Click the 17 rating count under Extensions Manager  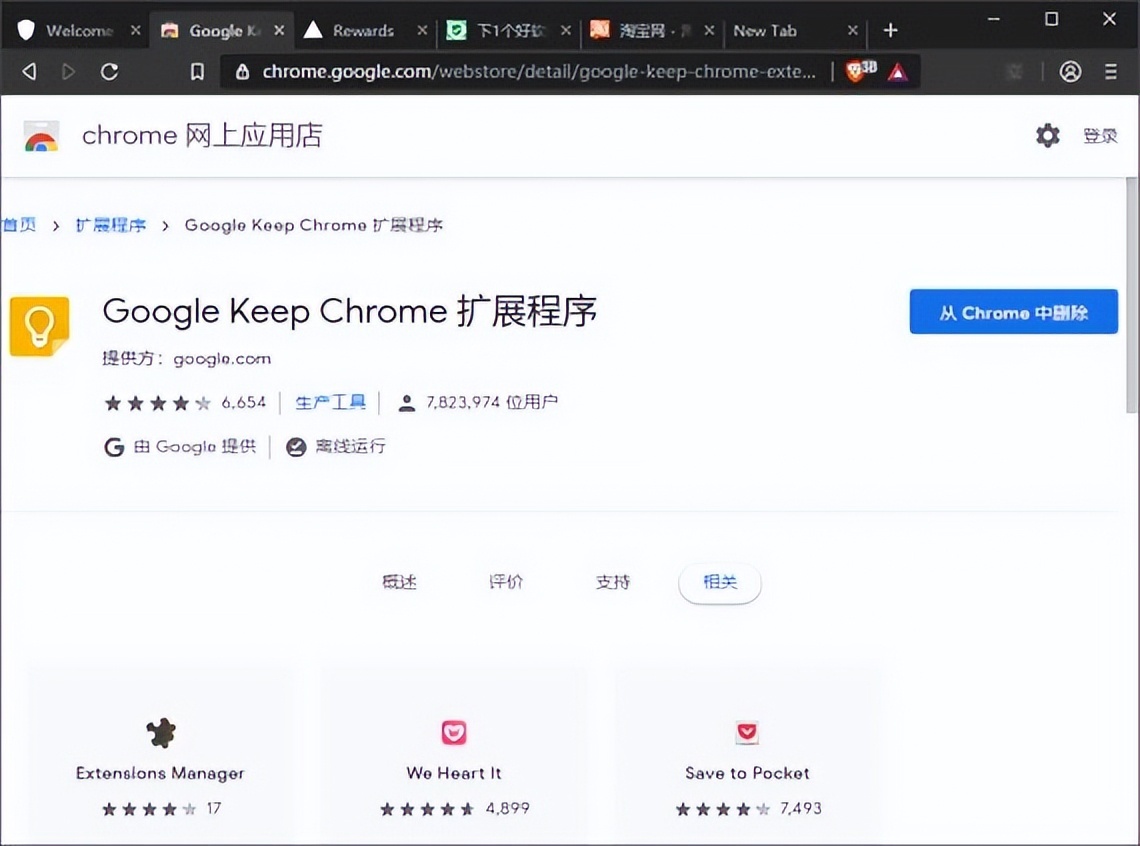[x=214, y=808]
